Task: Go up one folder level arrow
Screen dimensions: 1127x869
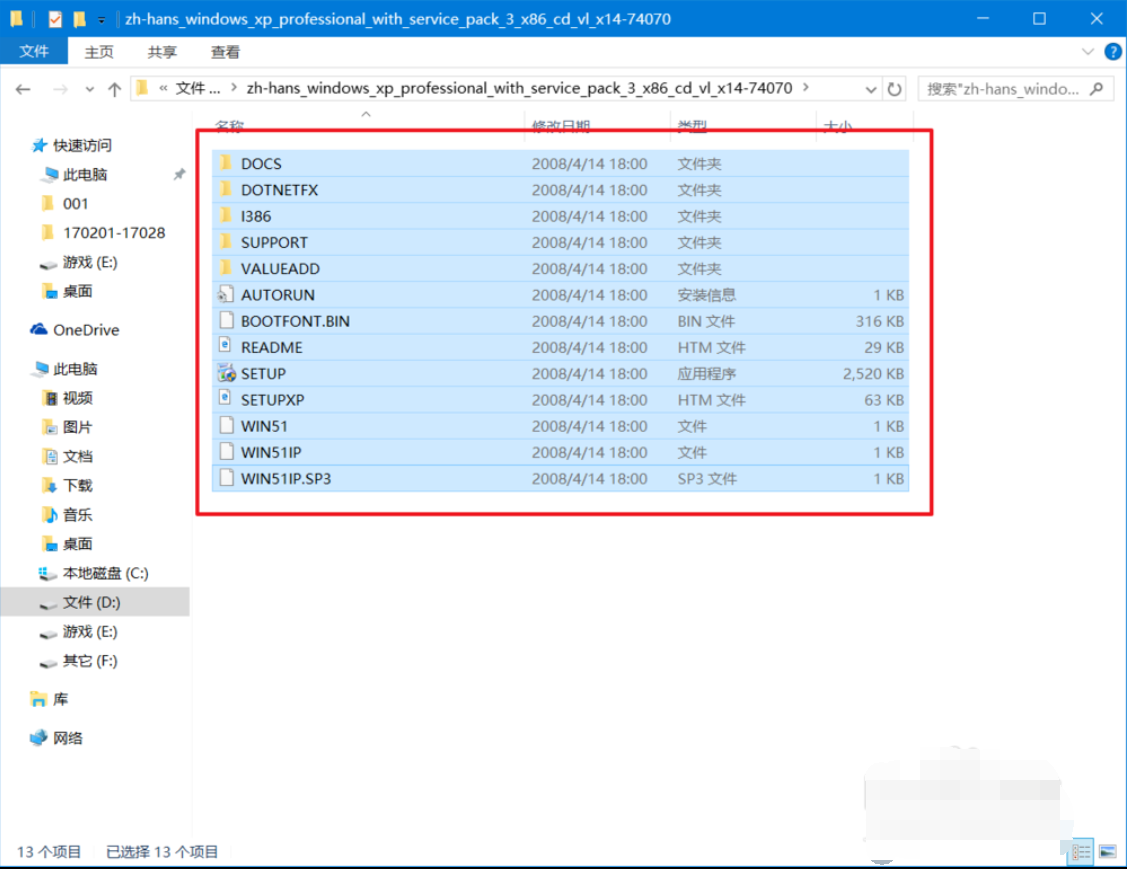Action: click(114, 89)
